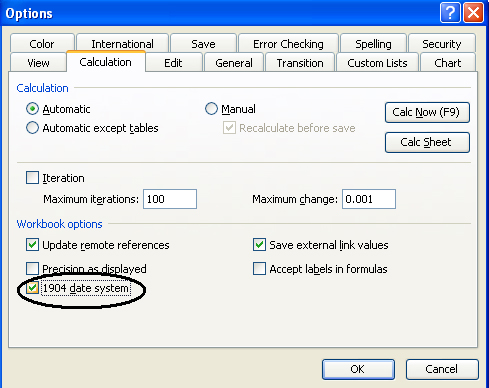Enable Precision as displayed
489x388 pixels.
(32, 268)
